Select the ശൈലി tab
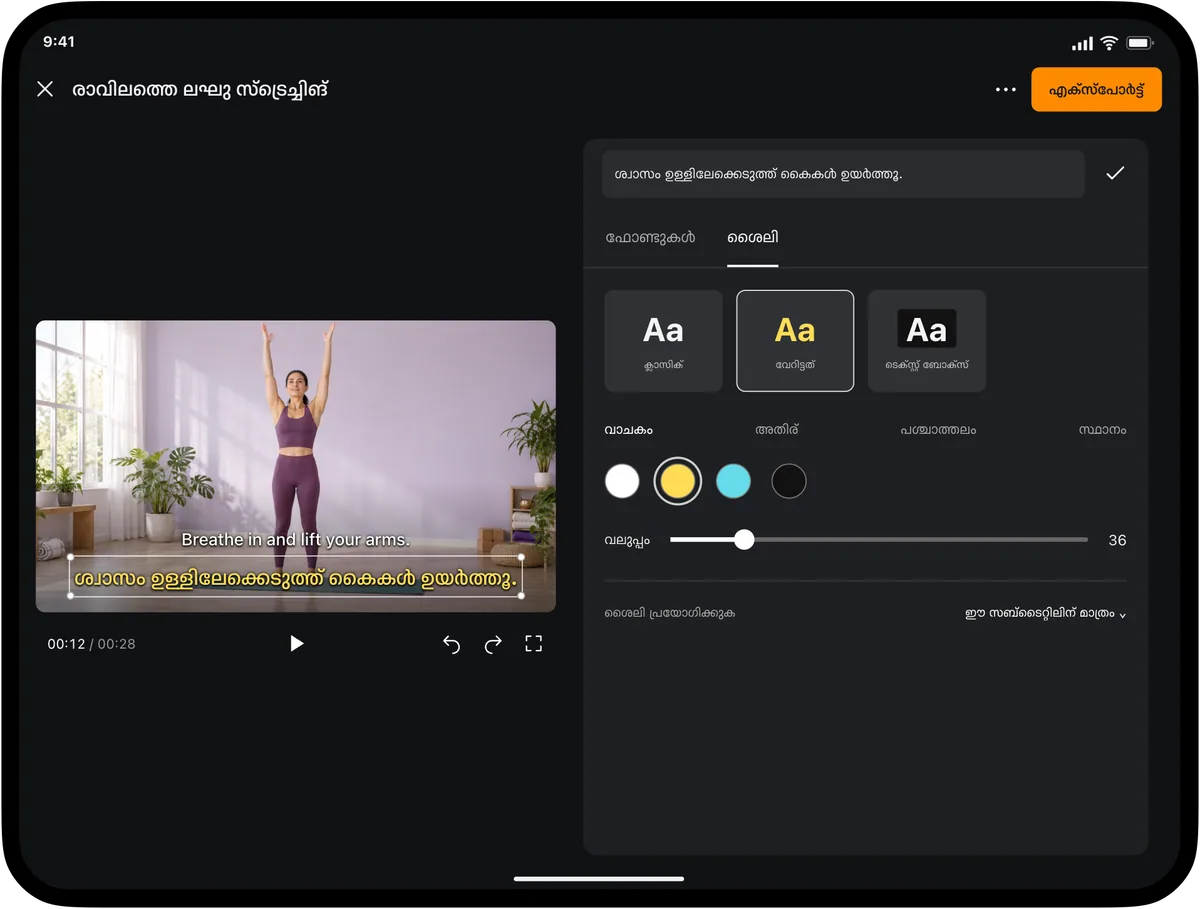Viewport: 1200px width, 909px height. pos(752,238)
